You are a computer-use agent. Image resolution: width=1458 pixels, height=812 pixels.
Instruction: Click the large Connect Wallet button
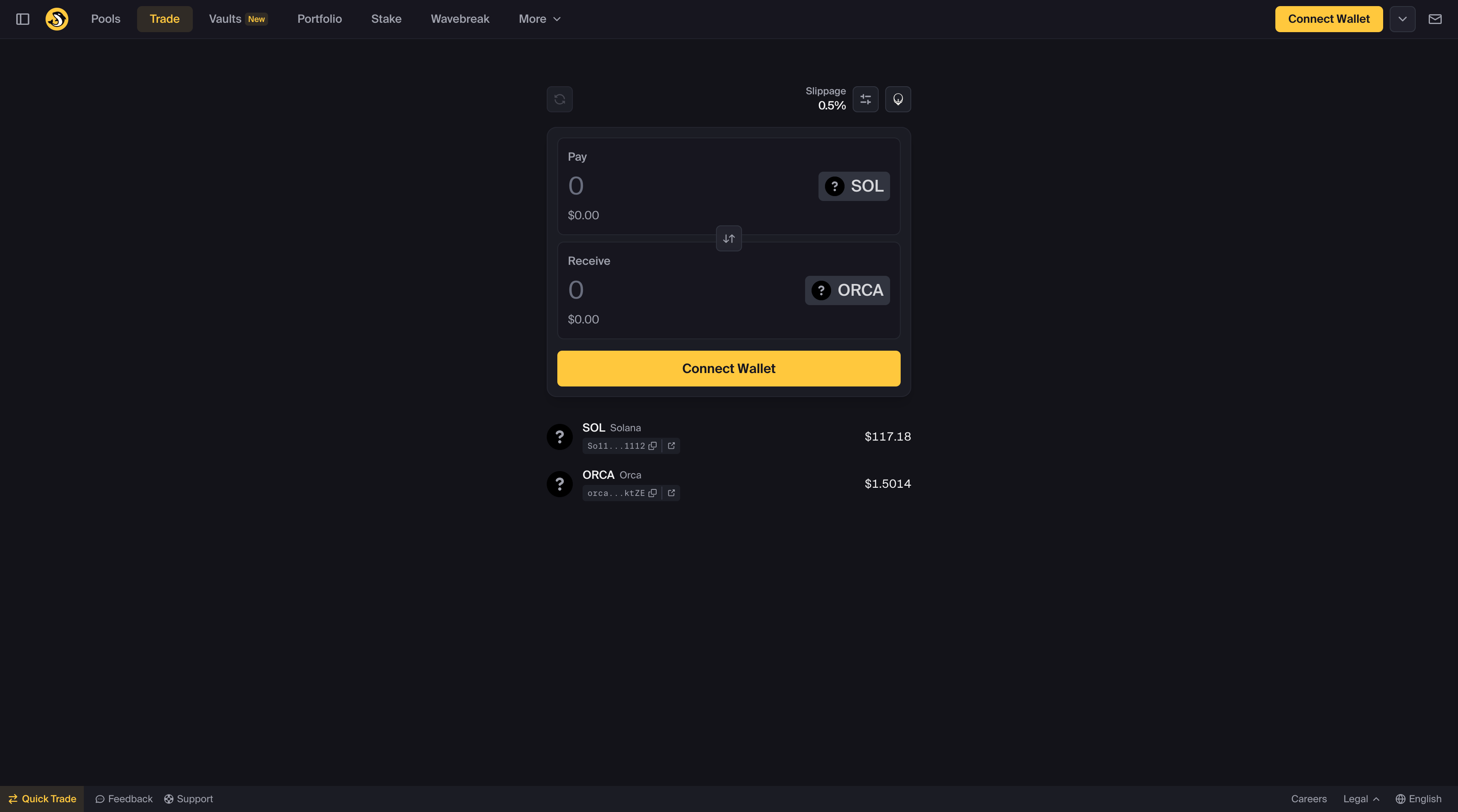[729, 369]
